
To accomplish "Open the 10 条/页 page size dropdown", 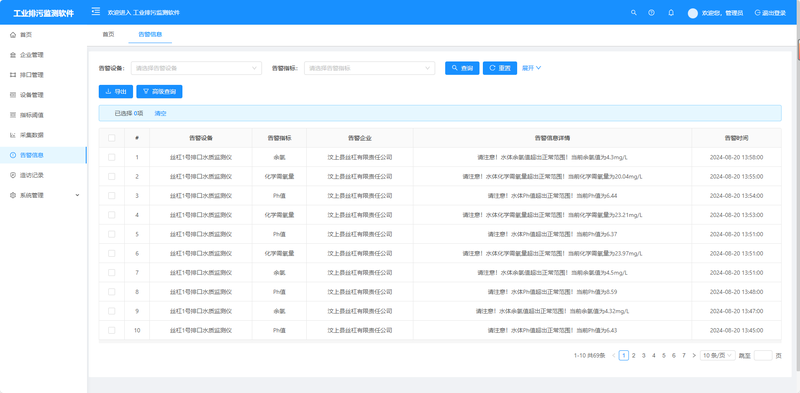I will click(717, 355).
